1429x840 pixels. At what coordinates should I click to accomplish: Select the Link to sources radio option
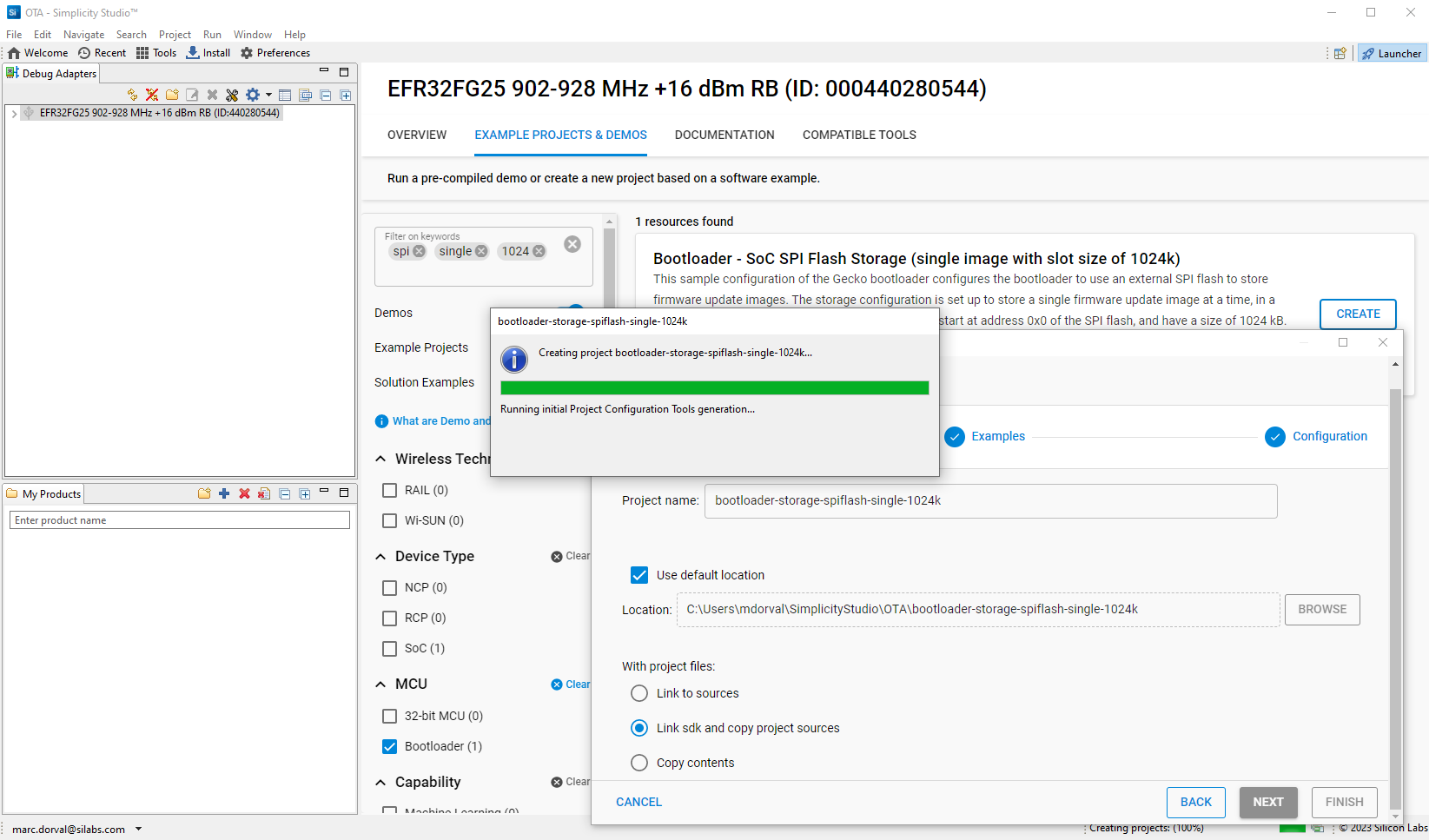coord(639,693)
